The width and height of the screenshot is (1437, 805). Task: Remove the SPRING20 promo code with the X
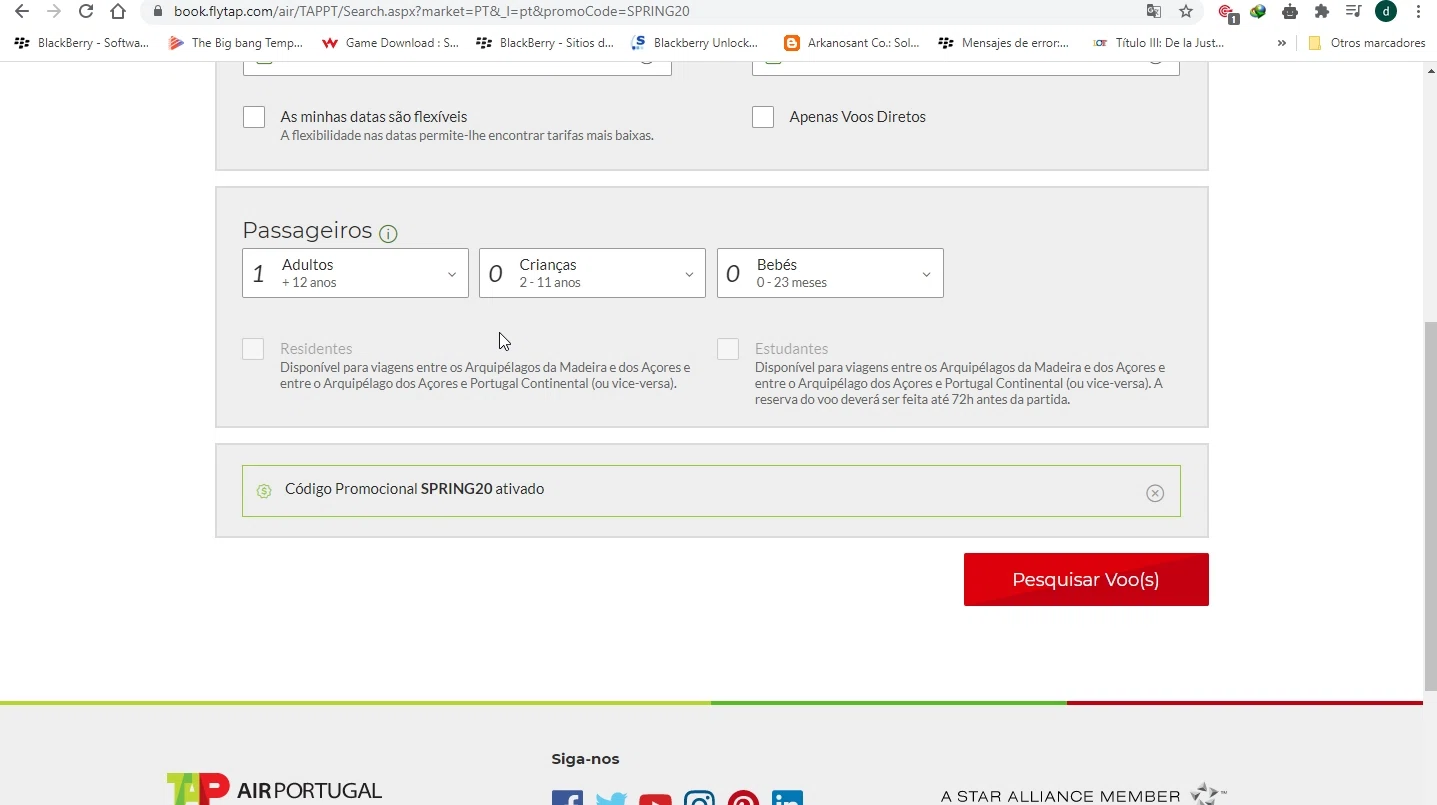1155,493
